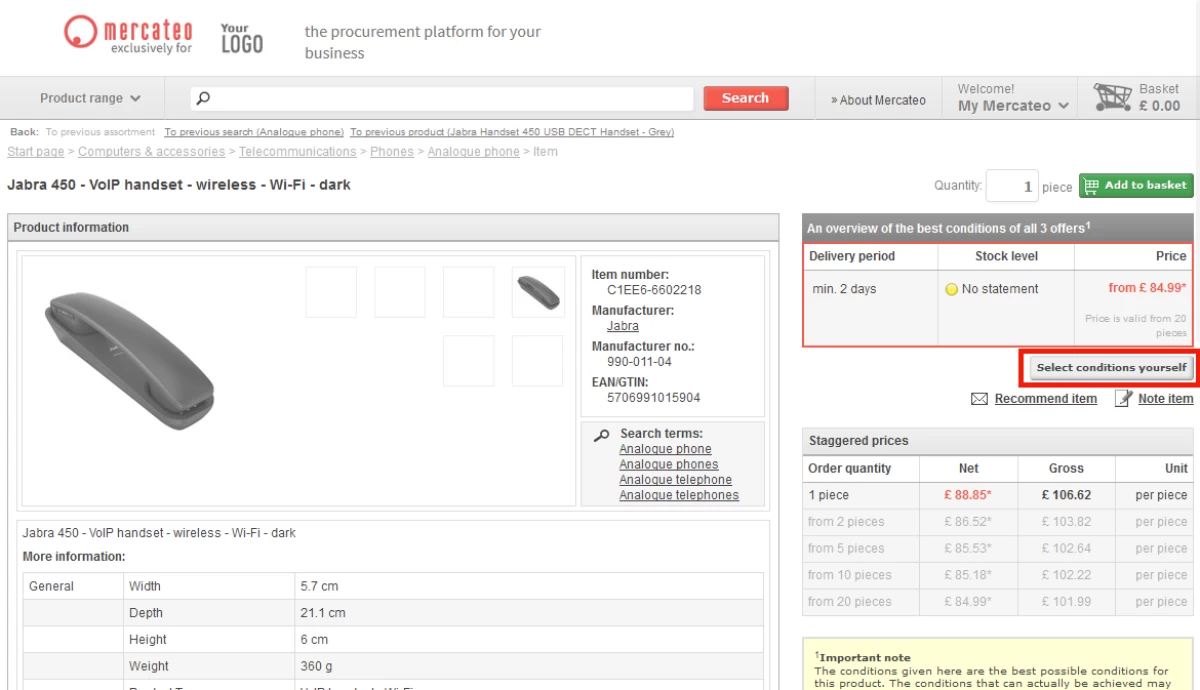This screenshot has width=1200, height=690.
Task: Click into the quantity input field
Action: [x=1011, y=186]
